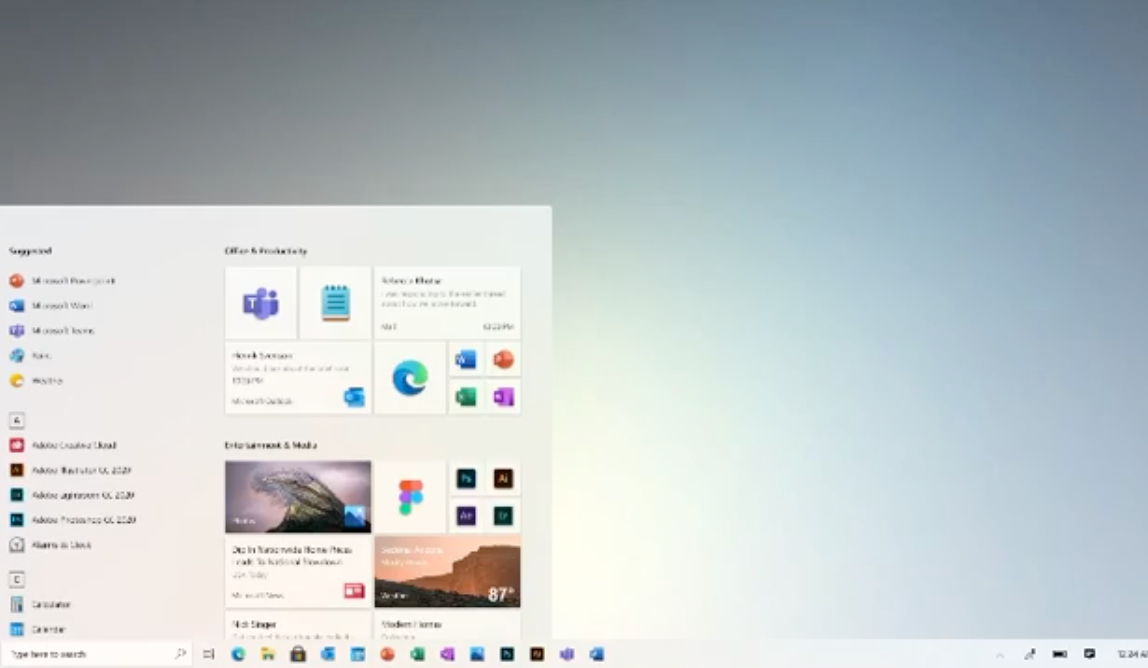Open Alarms & Clock from the app list
Viewport: 1148px width, 668px height.
(51, 544)
